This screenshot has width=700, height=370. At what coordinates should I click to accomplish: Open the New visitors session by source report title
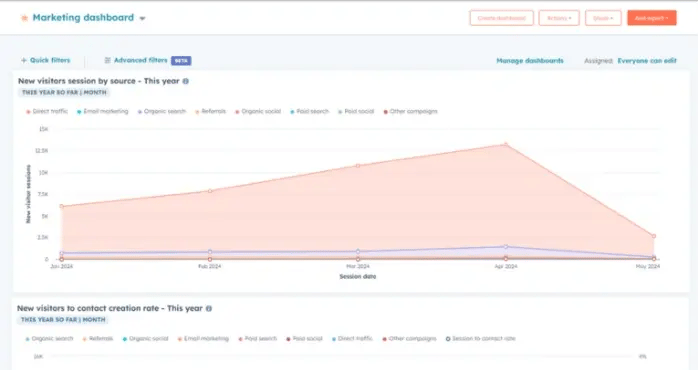[x=99, y=81]
